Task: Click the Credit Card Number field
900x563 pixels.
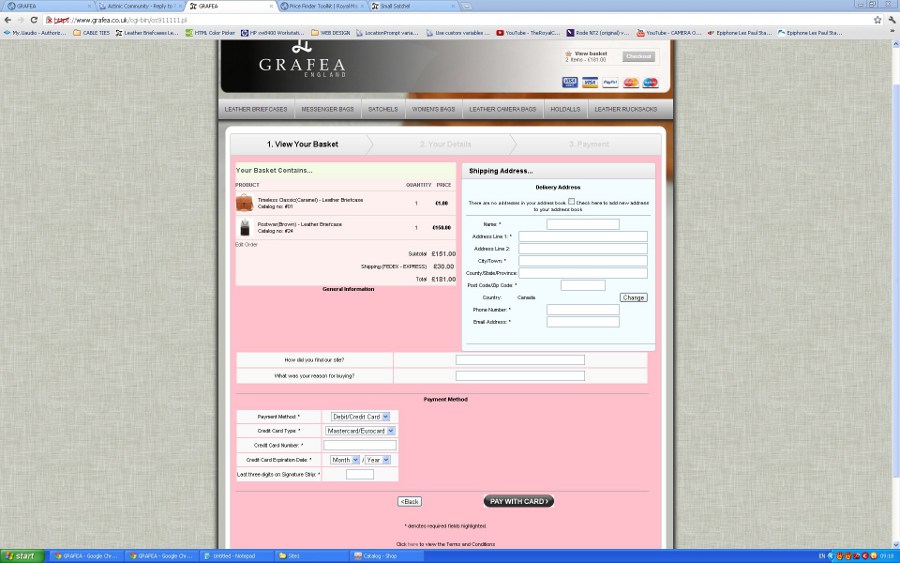Action: [359, 445]
